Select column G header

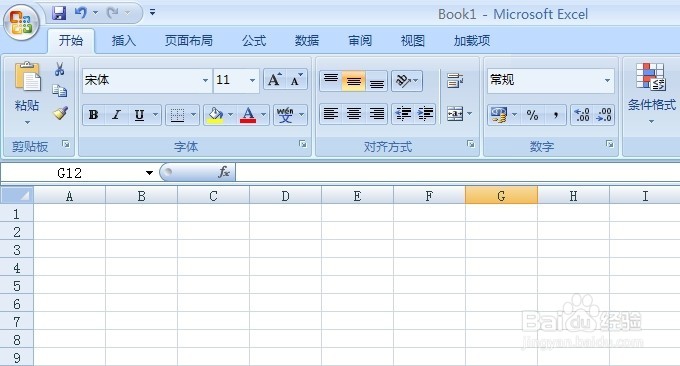(501, 196)
